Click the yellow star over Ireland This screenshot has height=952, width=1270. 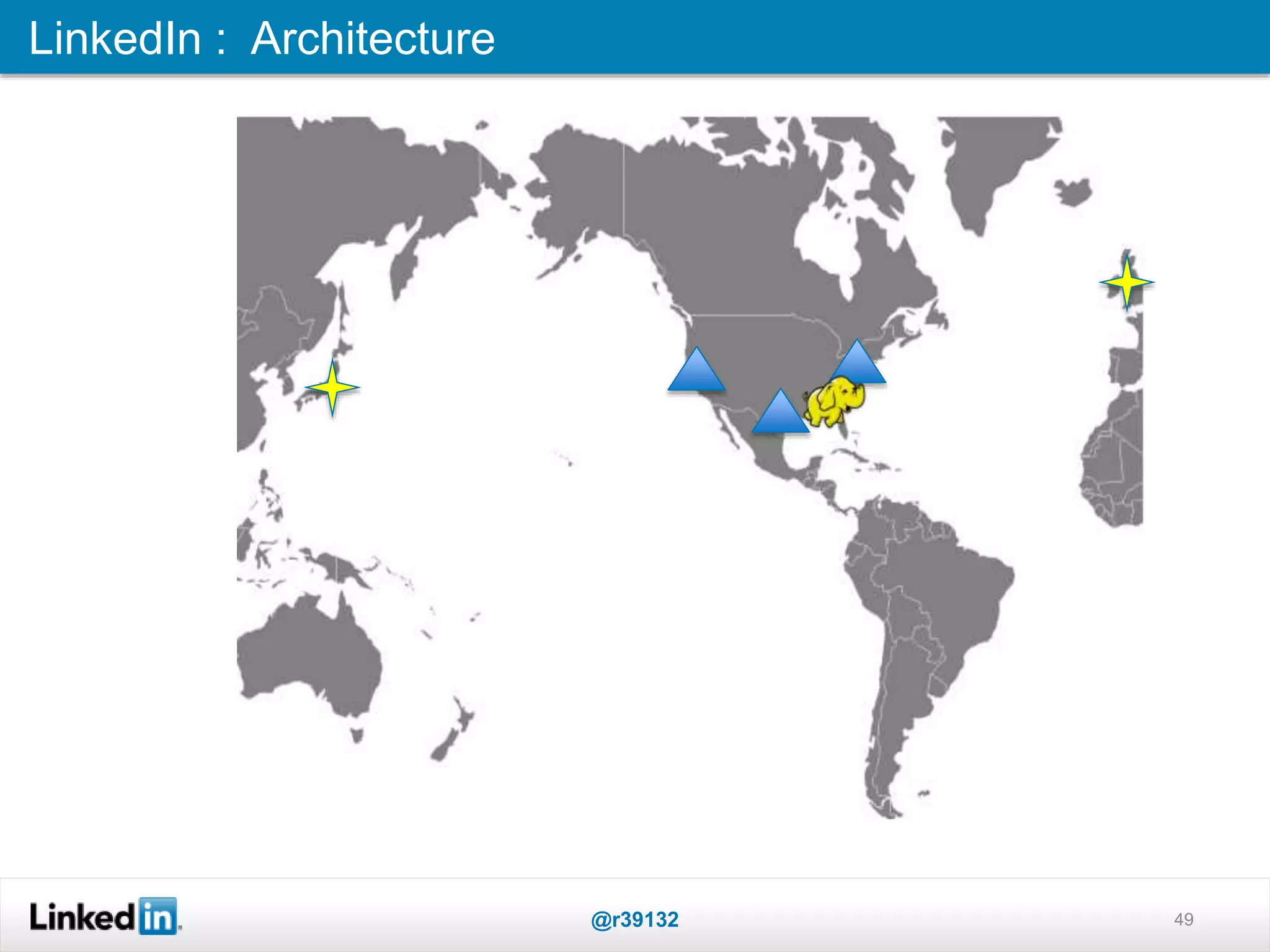click(1127, 283)
